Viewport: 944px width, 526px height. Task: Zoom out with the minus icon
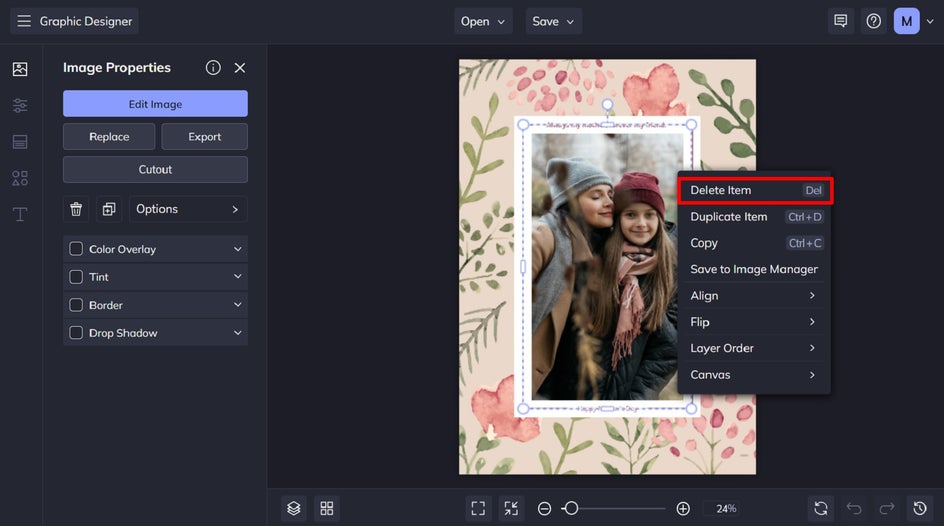(x=544, y=509)
